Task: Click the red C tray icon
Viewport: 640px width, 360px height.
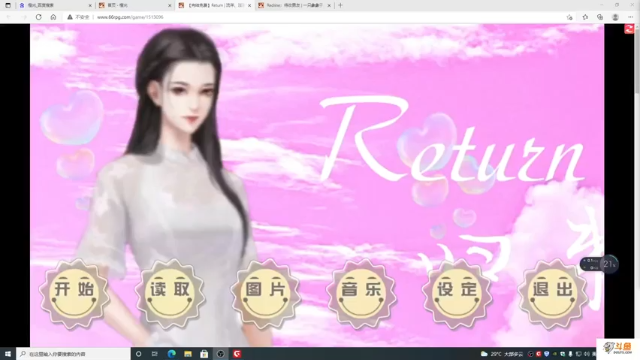Action: (x=538, y=354)
